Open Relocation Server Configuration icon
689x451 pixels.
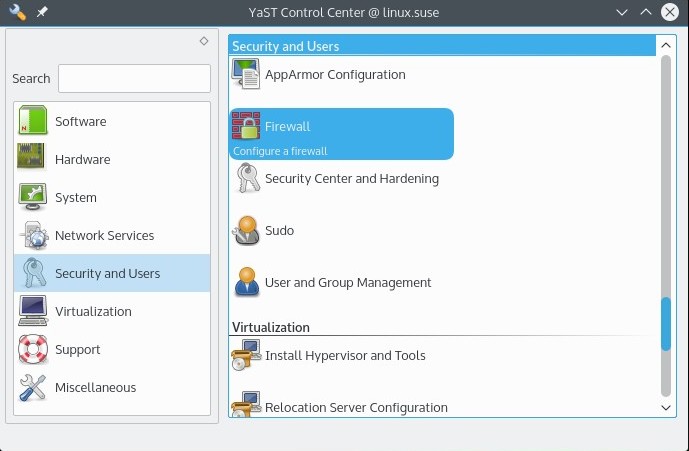pyautogui.click(x=246, y=404)
